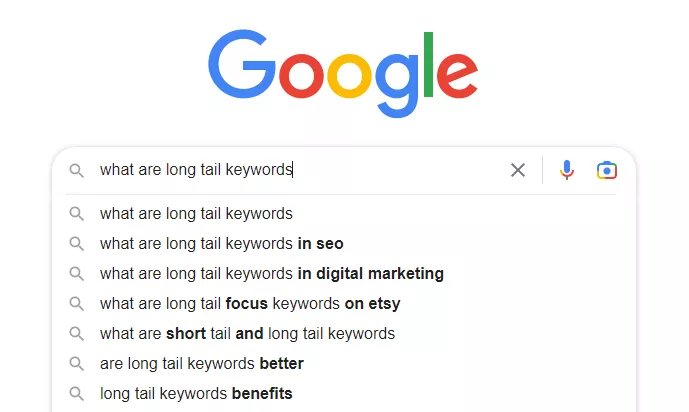The width and height of the screenshot is (689, 412).
Task: Open Google Lens camera search icon
Action: point(606,170)
